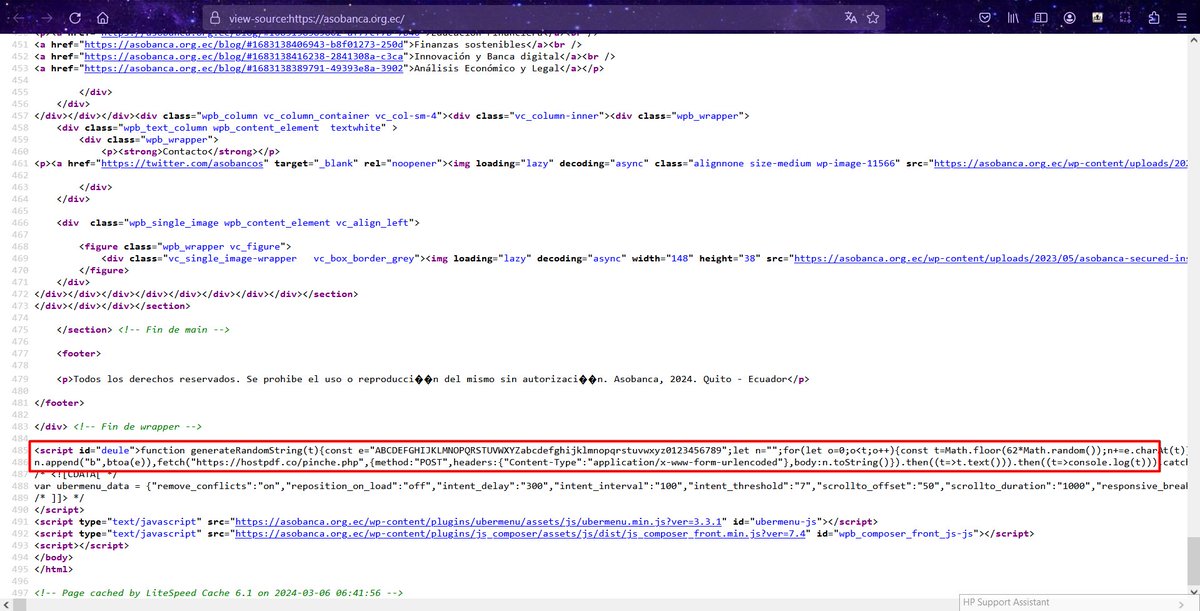Open the Library bookshelf icon
1200x611 pixels.
click(x=1013, y=17)
